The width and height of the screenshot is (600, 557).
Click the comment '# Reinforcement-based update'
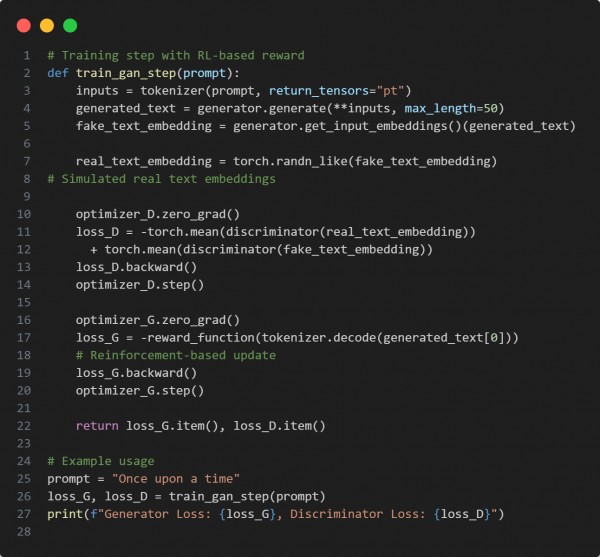click(176, 355)
